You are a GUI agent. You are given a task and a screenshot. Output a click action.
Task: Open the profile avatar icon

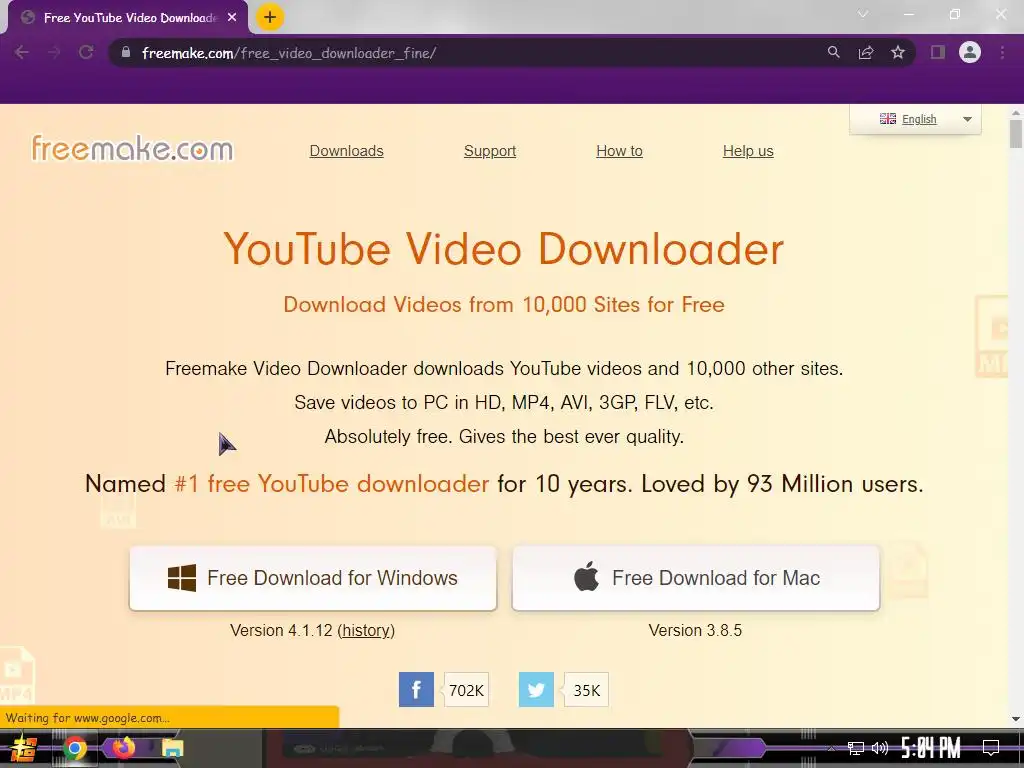970,52
